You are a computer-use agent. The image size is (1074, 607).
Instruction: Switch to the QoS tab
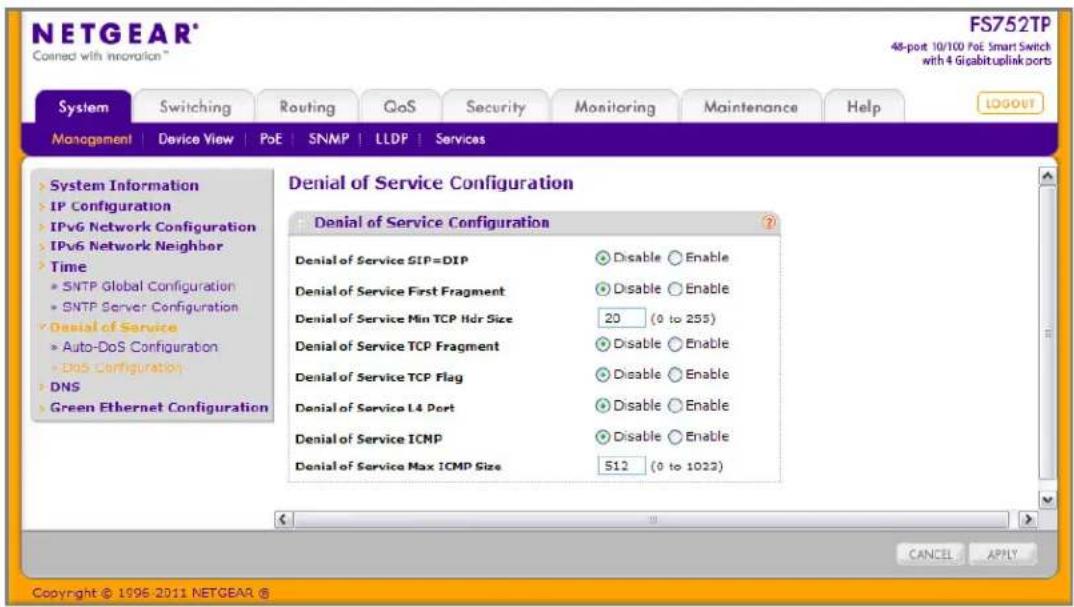[x=399, y=108]
